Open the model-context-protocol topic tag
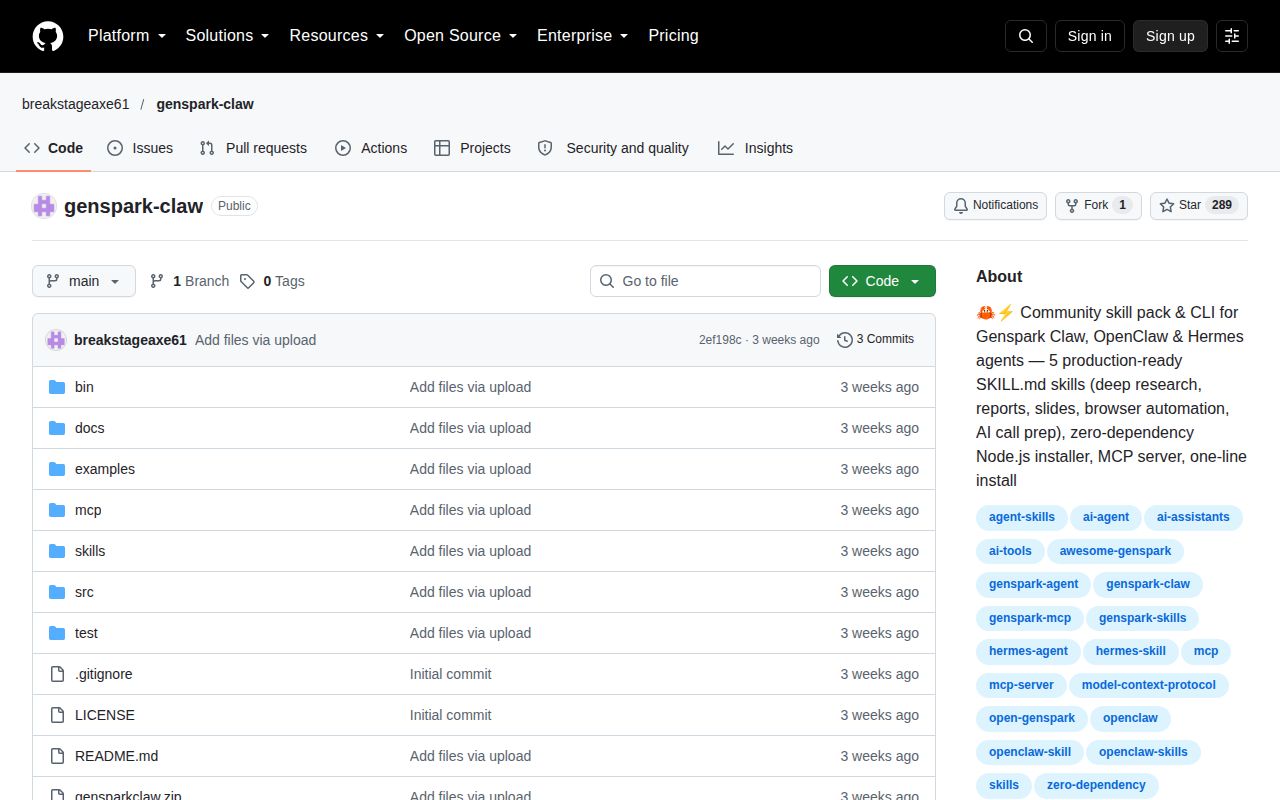 pyautogui.click(x=1149, y=685)
